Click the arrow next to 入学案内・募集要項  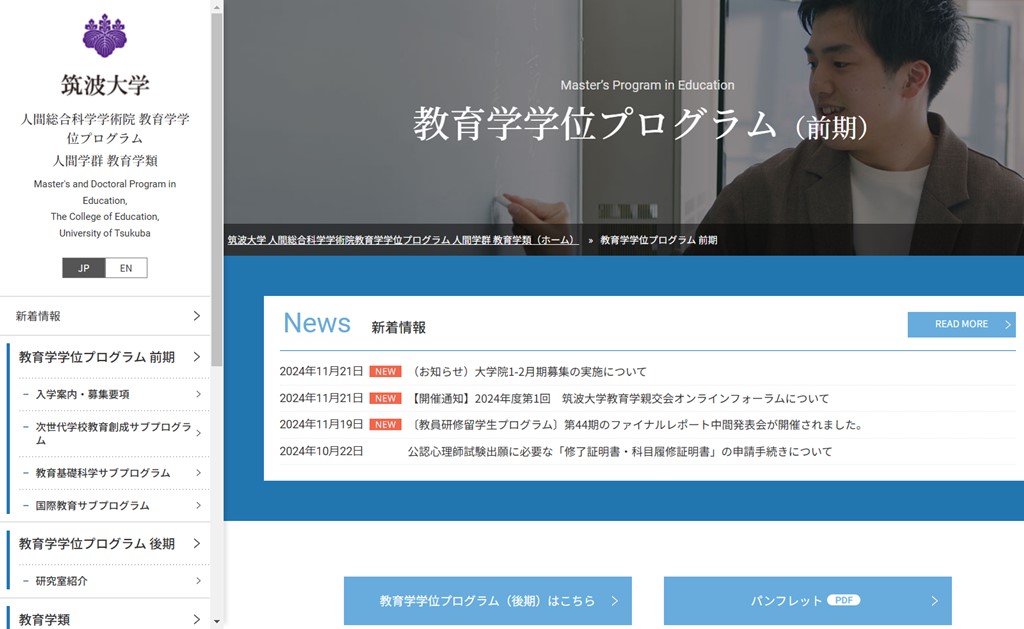[x=199, y=394]
